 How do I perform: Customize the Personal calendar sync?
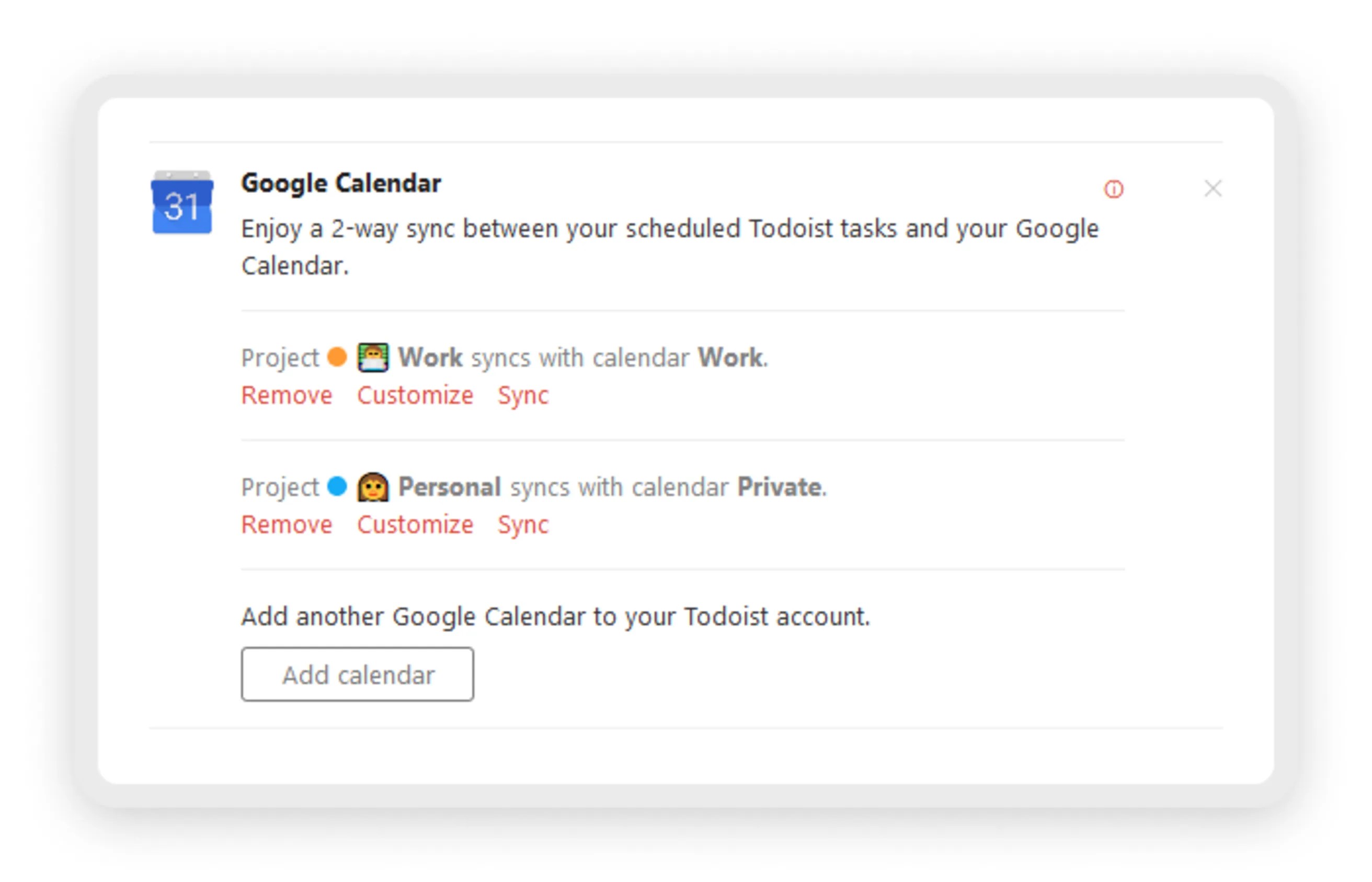click(415, 524)
